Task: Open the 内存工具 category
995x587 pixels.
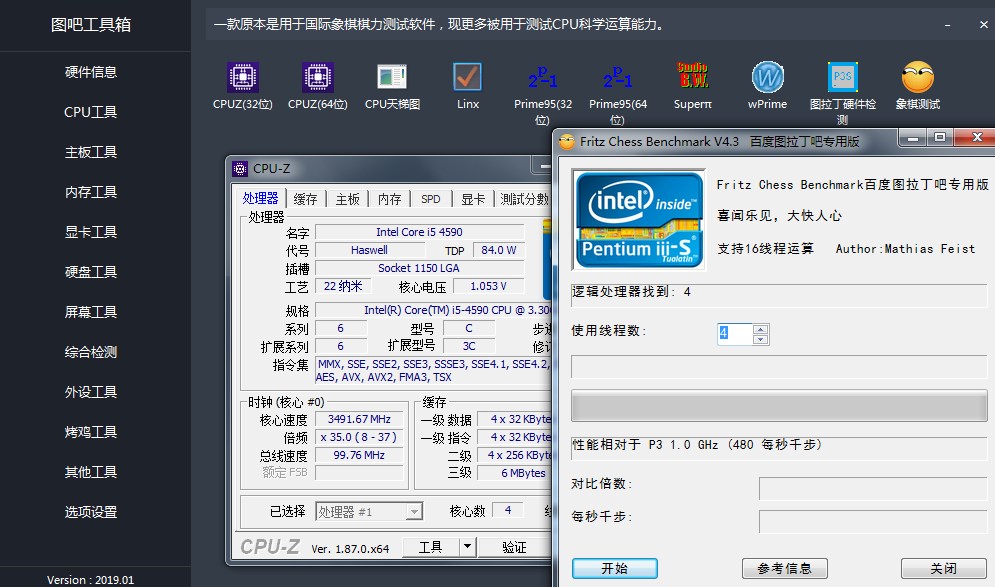Action: tap(91, 192)
